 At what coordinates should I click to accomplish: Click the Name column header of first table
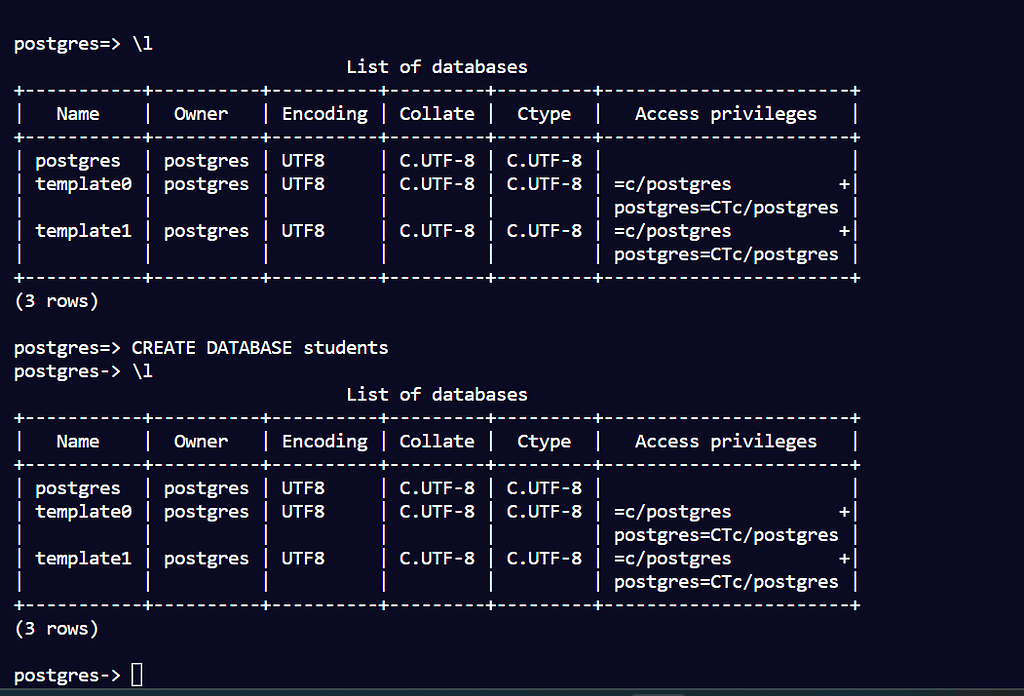[x=77, y=113]
